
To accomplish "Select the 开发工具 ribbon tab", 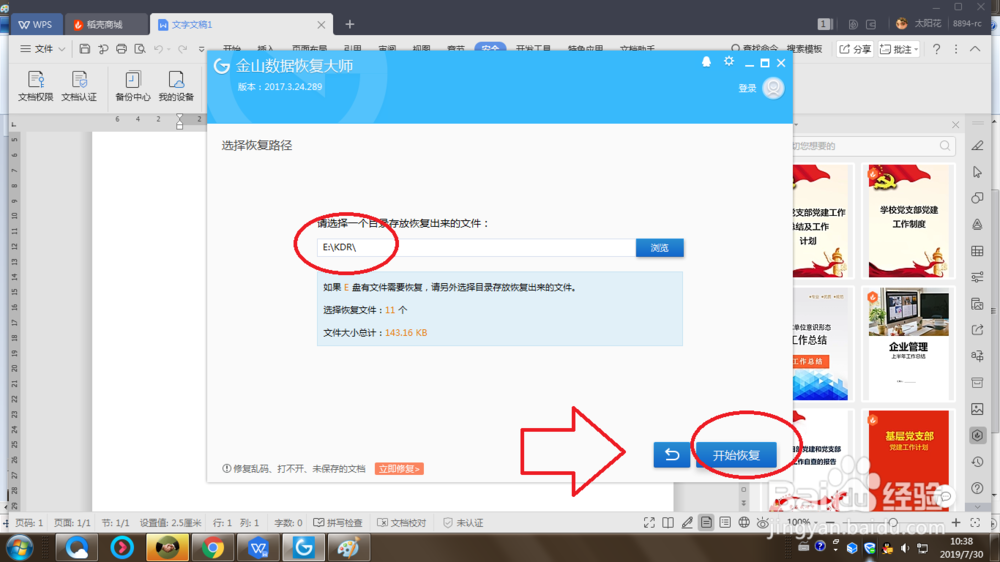I will pyautogui.click(x=533, y=48).
